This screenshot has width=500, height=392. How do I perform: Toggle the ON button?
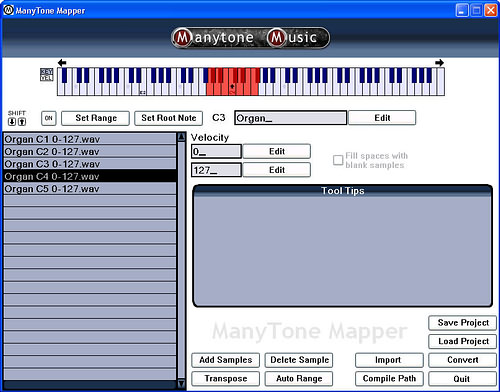49,118
